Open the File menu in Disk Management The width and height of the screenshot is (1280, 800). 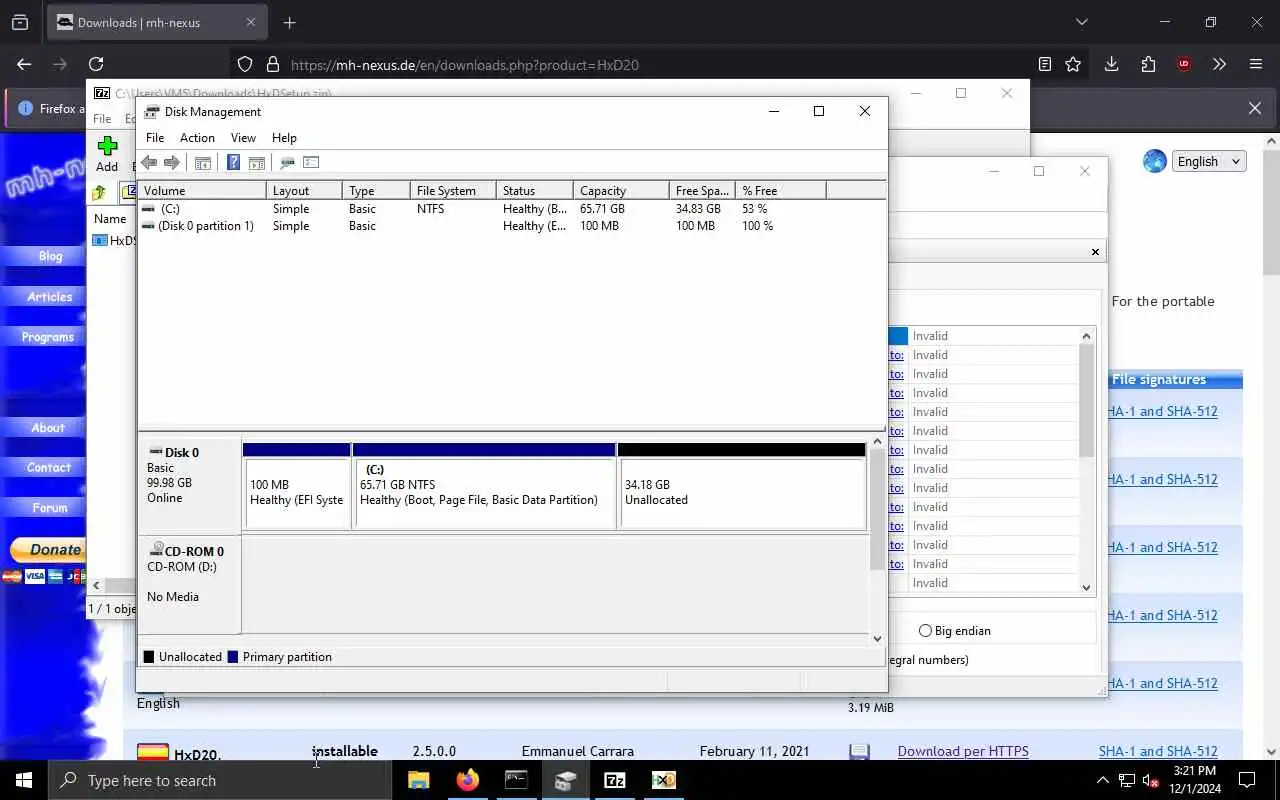[155, 138]
